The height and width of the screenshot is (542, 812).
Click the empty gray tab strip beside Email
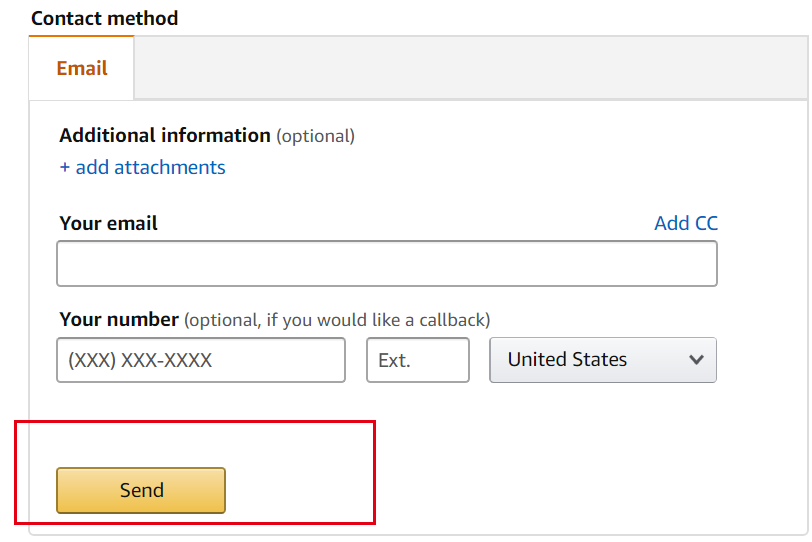pyautogui.click(x=470, y=68)
